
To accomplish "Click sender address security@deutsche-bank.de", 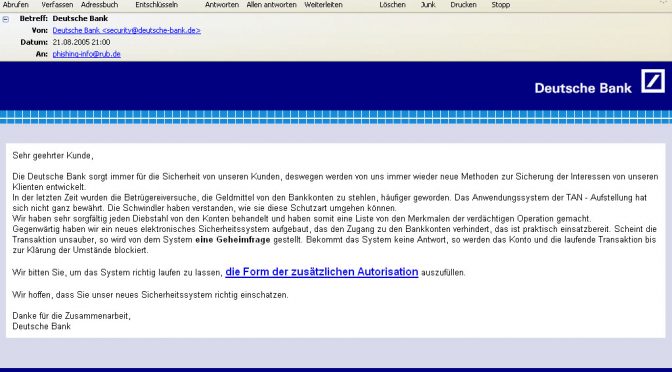I will (126, 30).
